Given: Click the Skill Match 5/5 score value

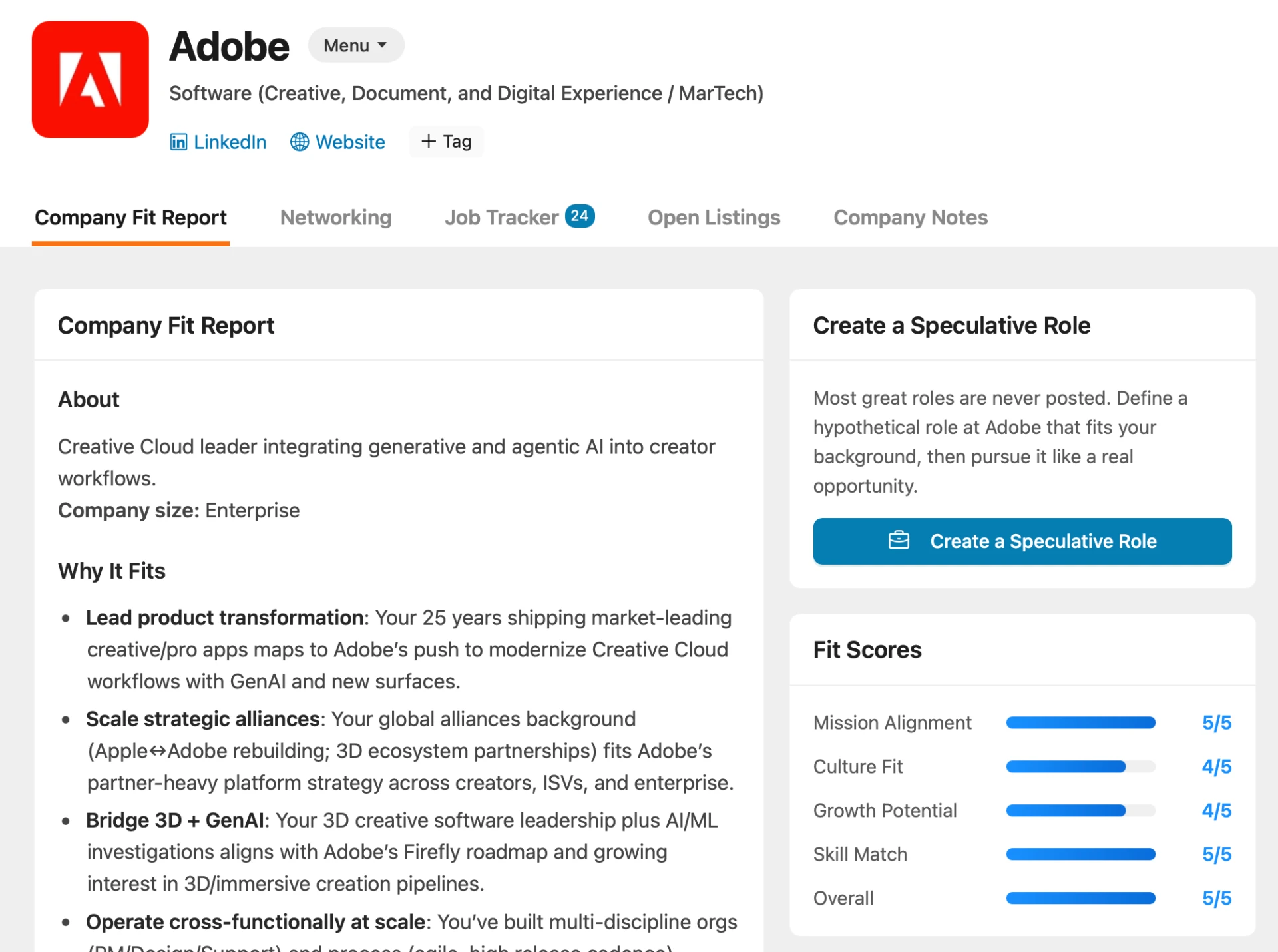Looking at the screenshot, I should click(1217, 854).
